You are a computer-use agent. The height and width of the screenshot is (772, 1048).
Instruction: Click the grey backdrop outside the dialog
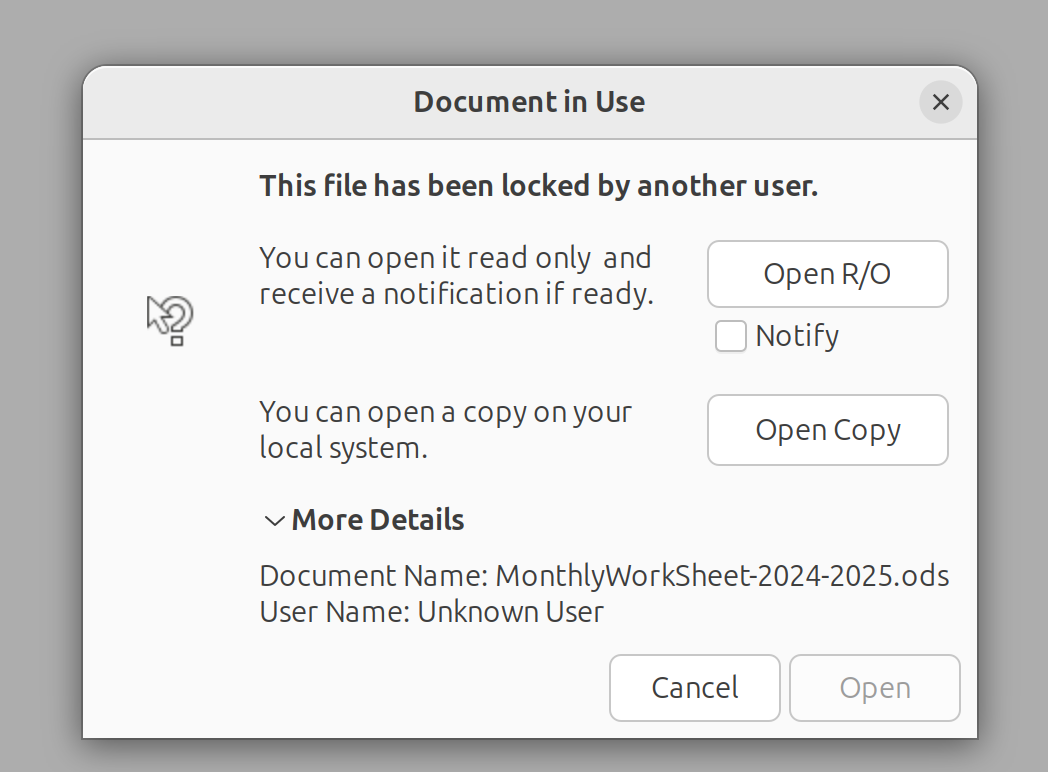point(40,400)
